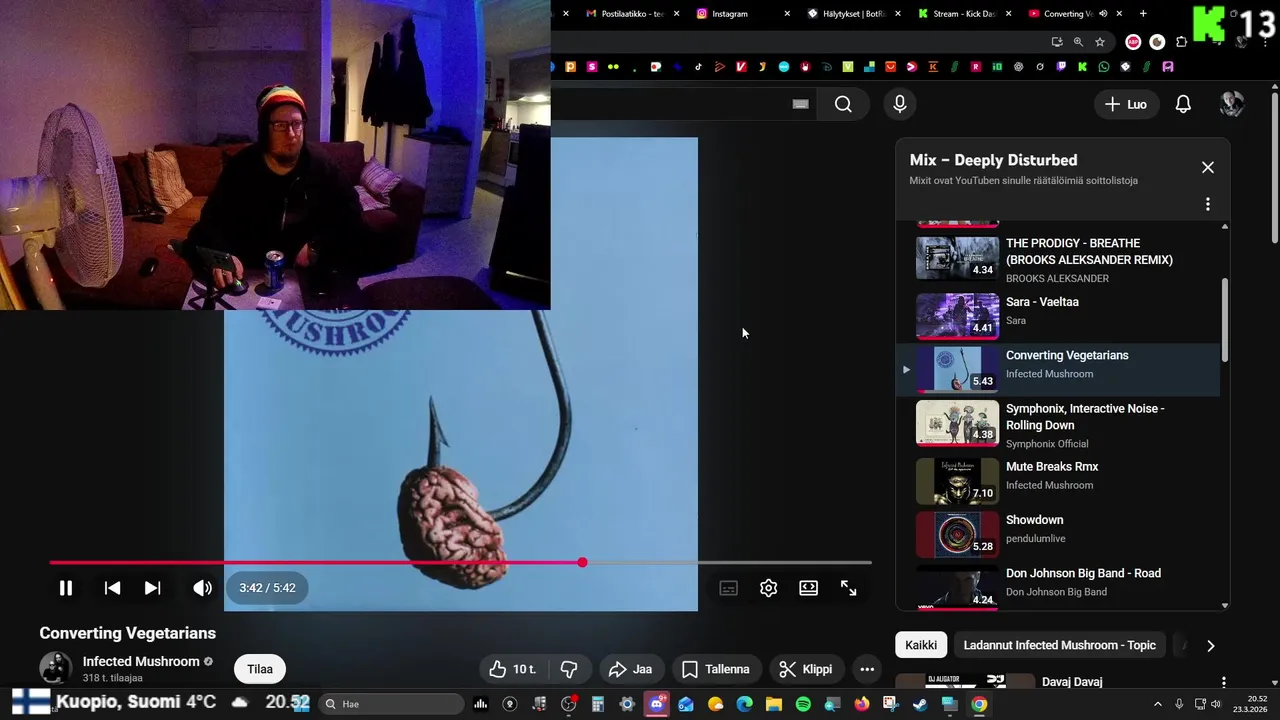This screenshot has width=1280, height=720.
Task: Skip to previous track in player
Action: [112, 588]
